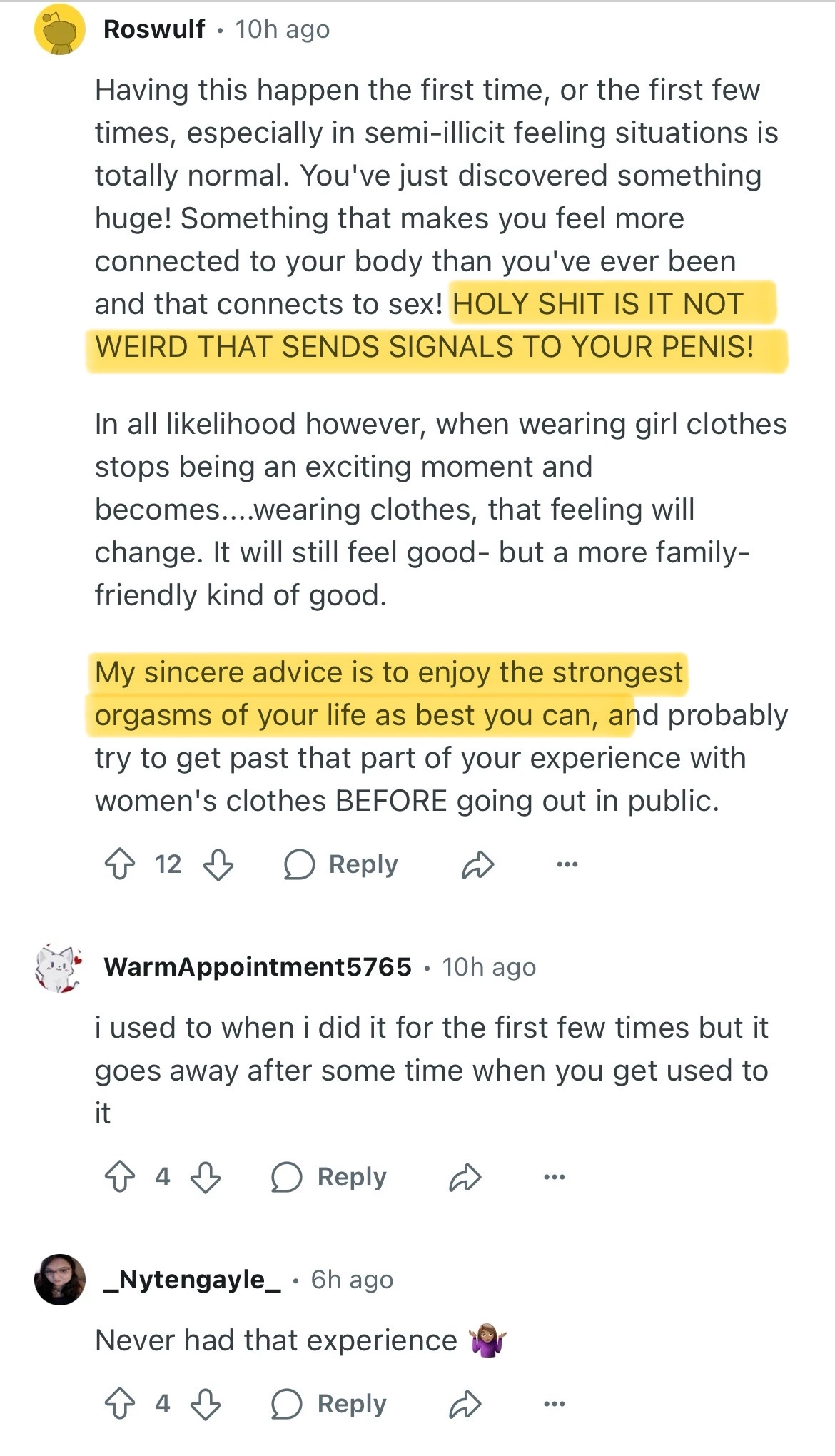Open three-dot menu on _Nytengayle_'s comment
This screenshot has height=1456, width=835.
(555, 1404)
